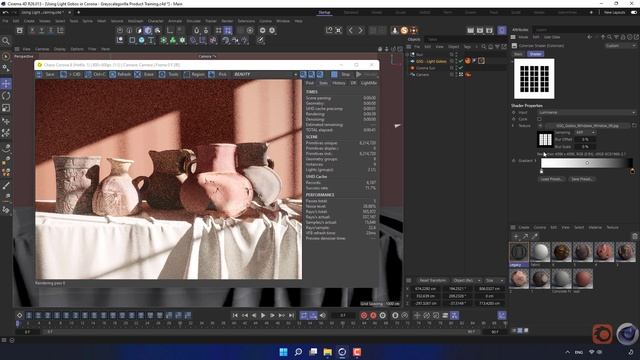Click Blur Offset value field
The width and height of the screenshot is (640, 360).
(x=585, y=140)
